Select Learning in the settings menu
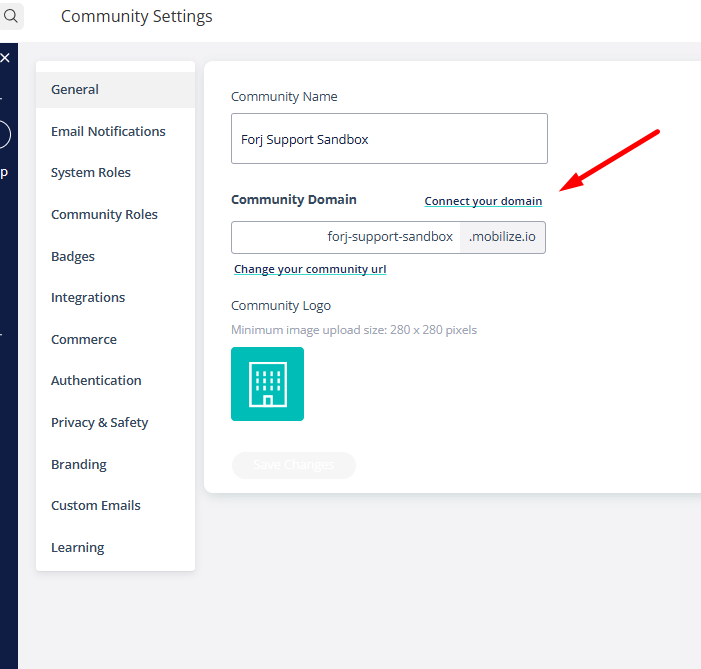 [77, 547]
